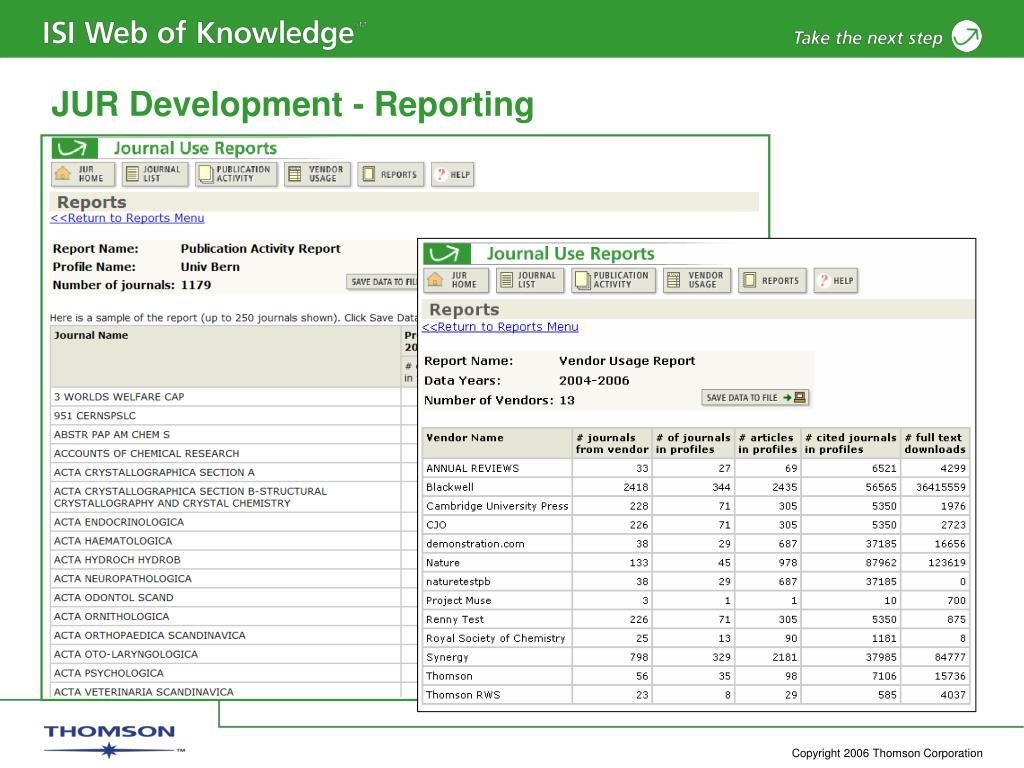Click journal ACTA PSYCHOLOGICA
The width and height of the screenshot is (1024, 768).
click(x=108, y=674)
